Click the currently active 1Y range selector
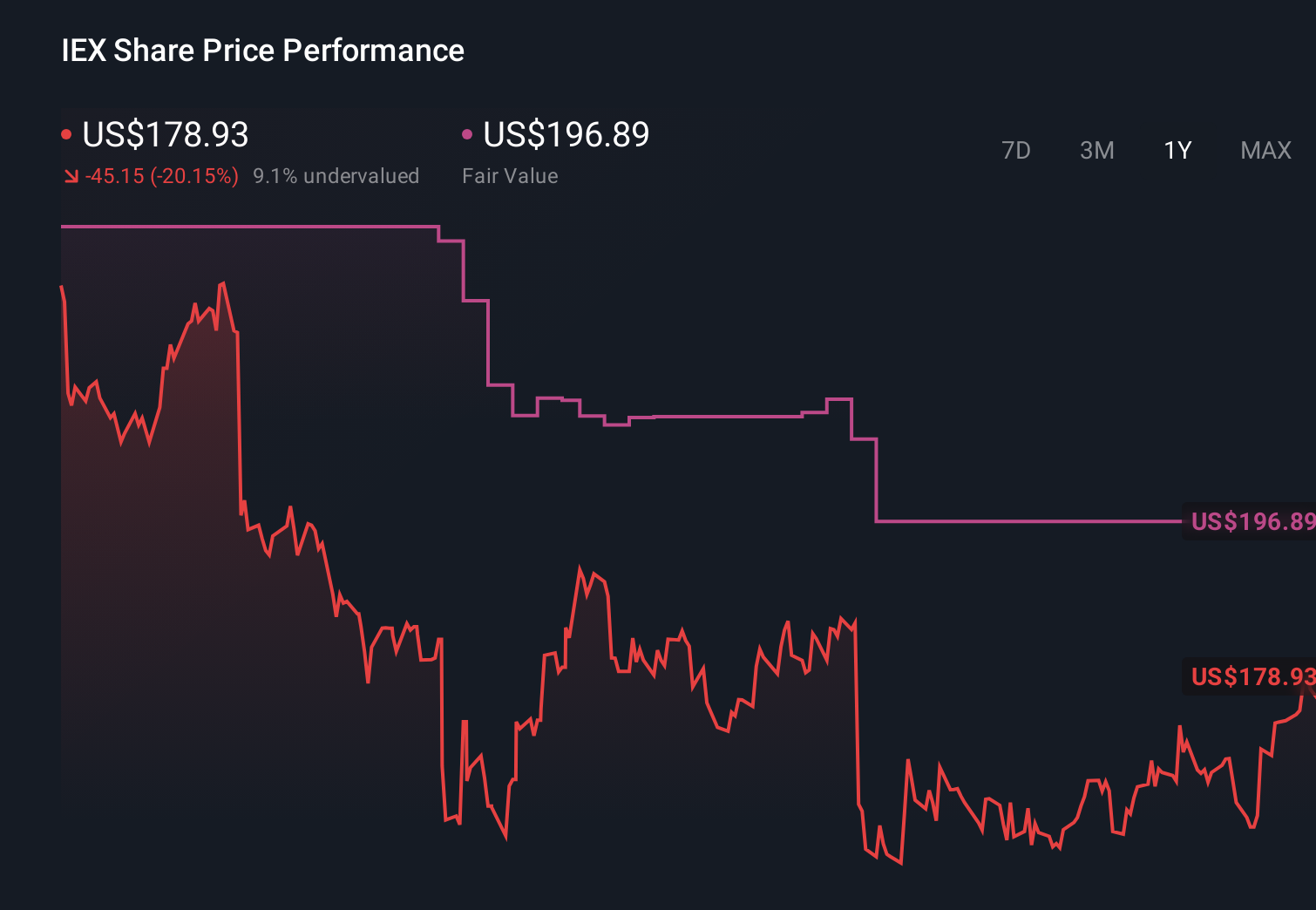1316x910 pixels. [x=1177, y=150]
